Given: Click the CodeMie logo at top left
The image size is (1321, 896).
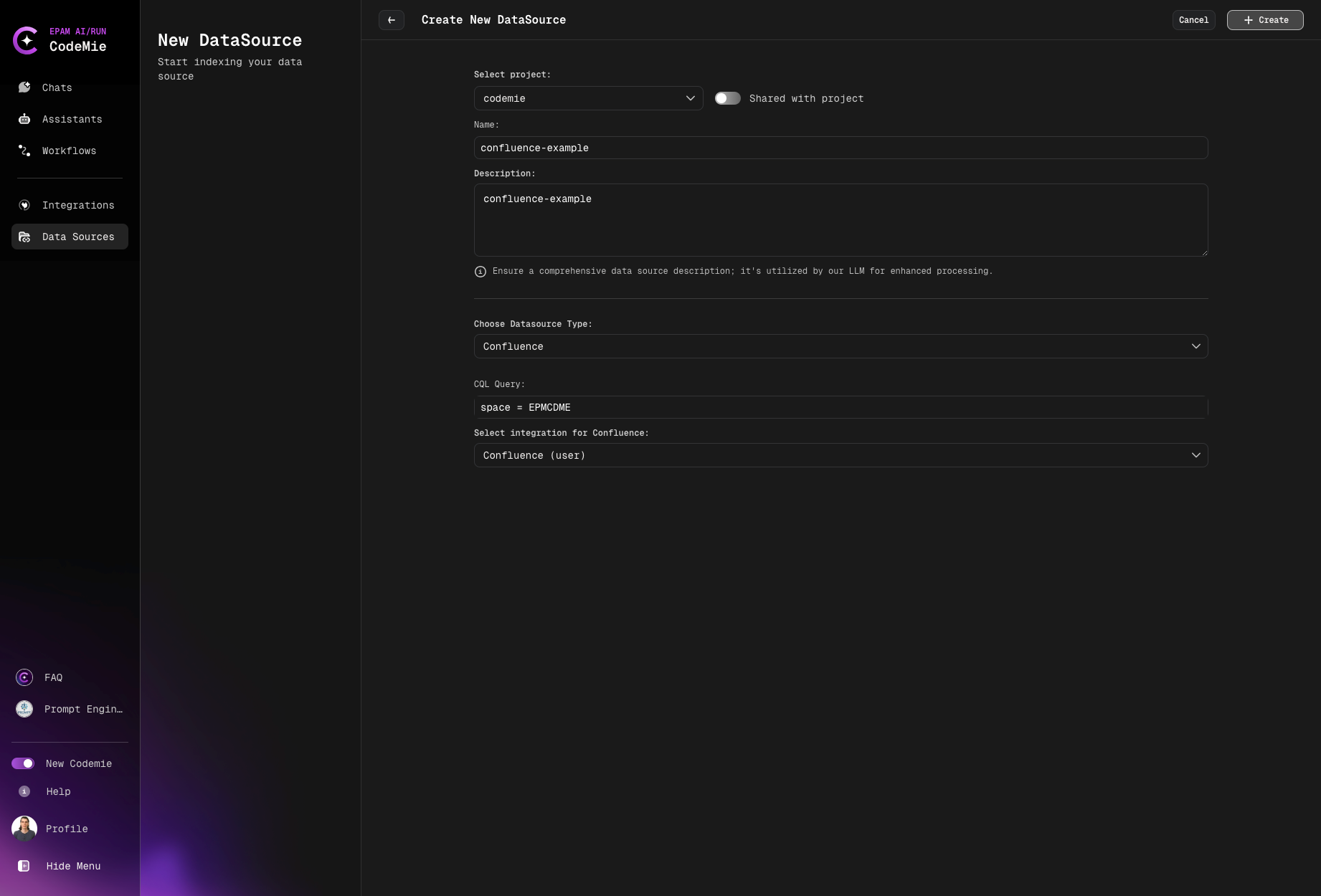Looking at the screenshot, I should tap(26, 40).
